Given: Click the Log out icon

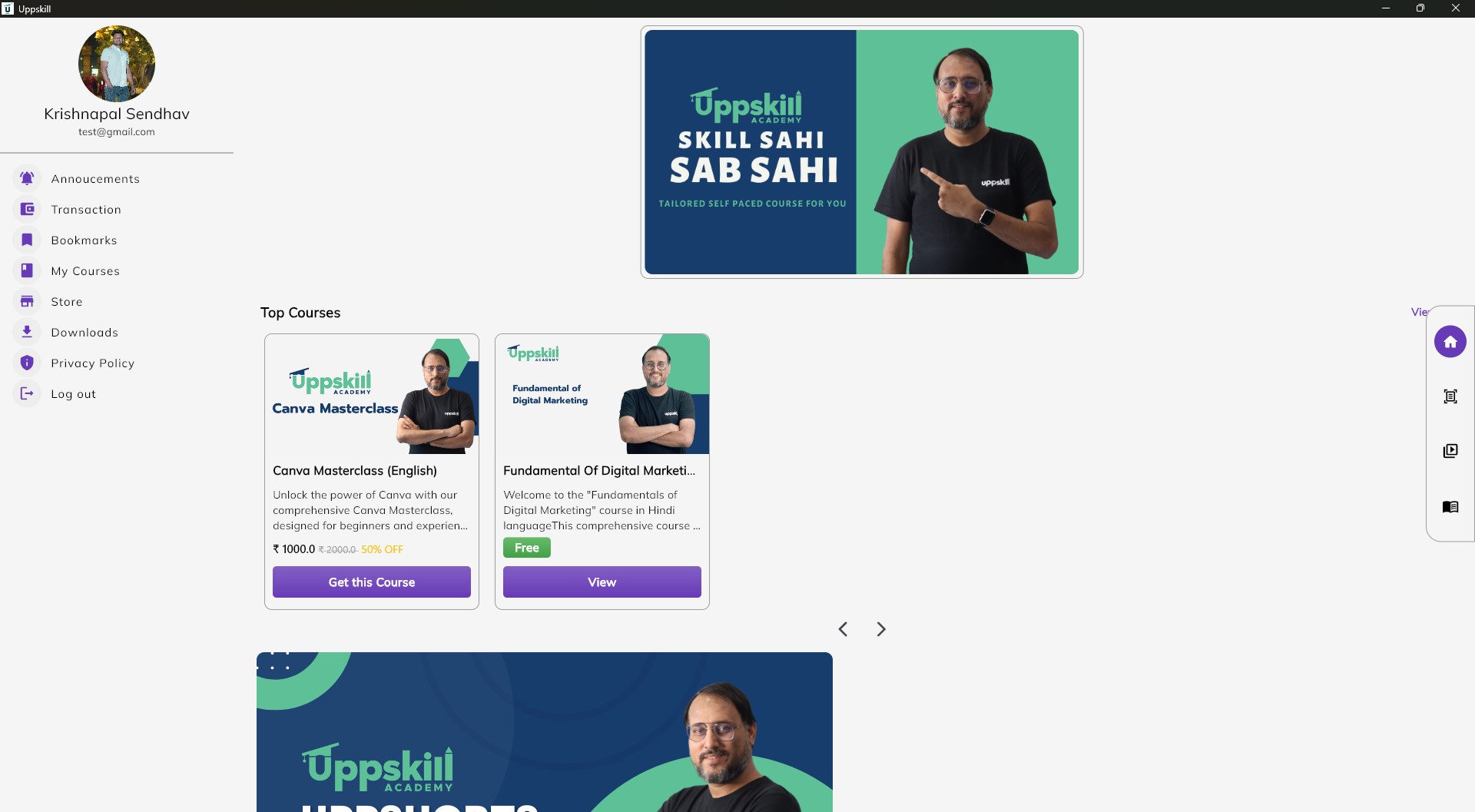Looking at the screenshot, I should pos(27,393).
